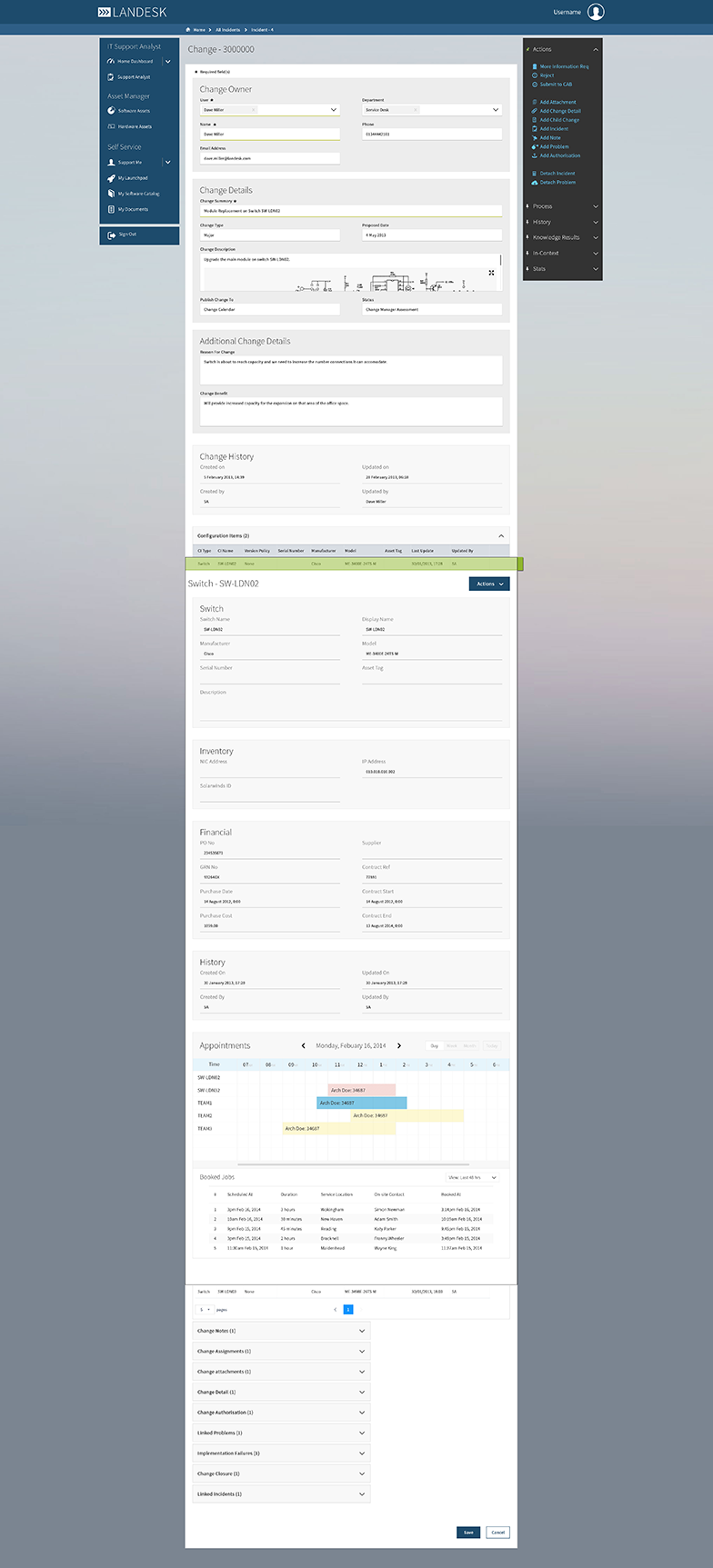Image resolution: width=713 pixels, height=1568 pixels.
Task: Click the Sign Out icon
Action: click(x=109, y=235)
